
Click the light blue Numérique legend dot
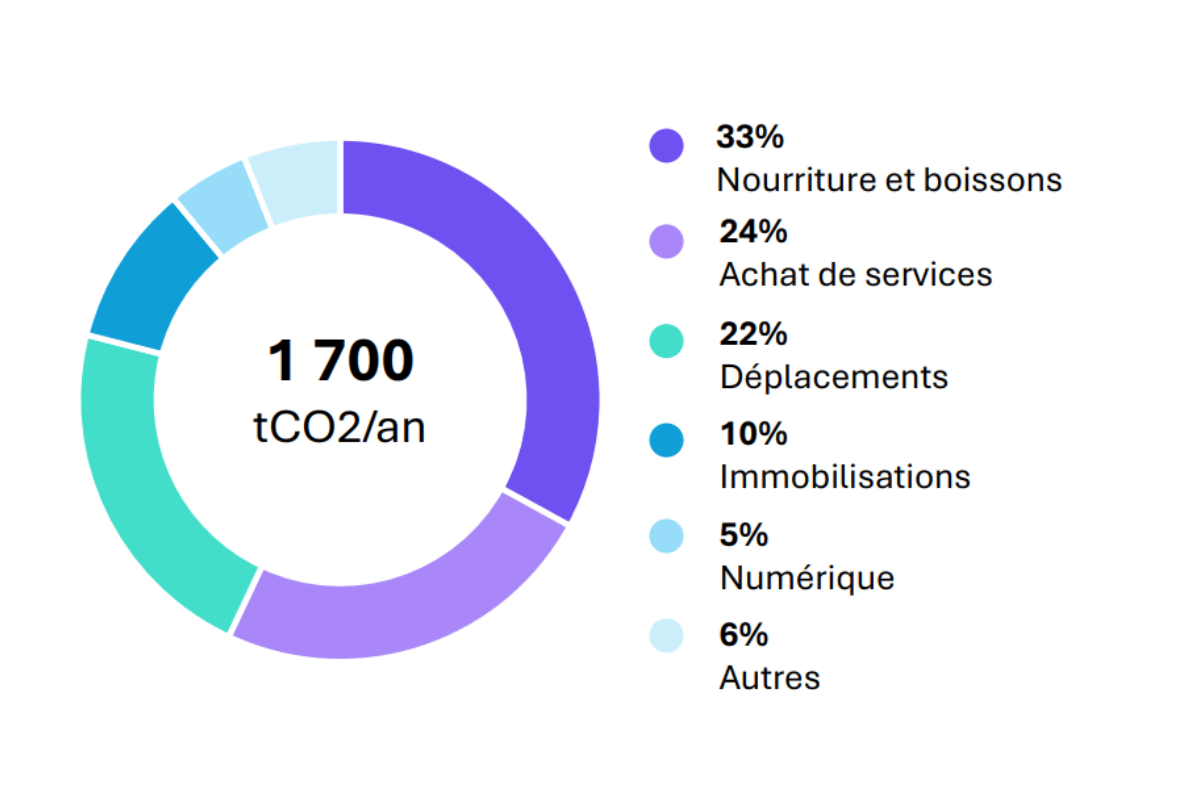(x=667, y=536)
